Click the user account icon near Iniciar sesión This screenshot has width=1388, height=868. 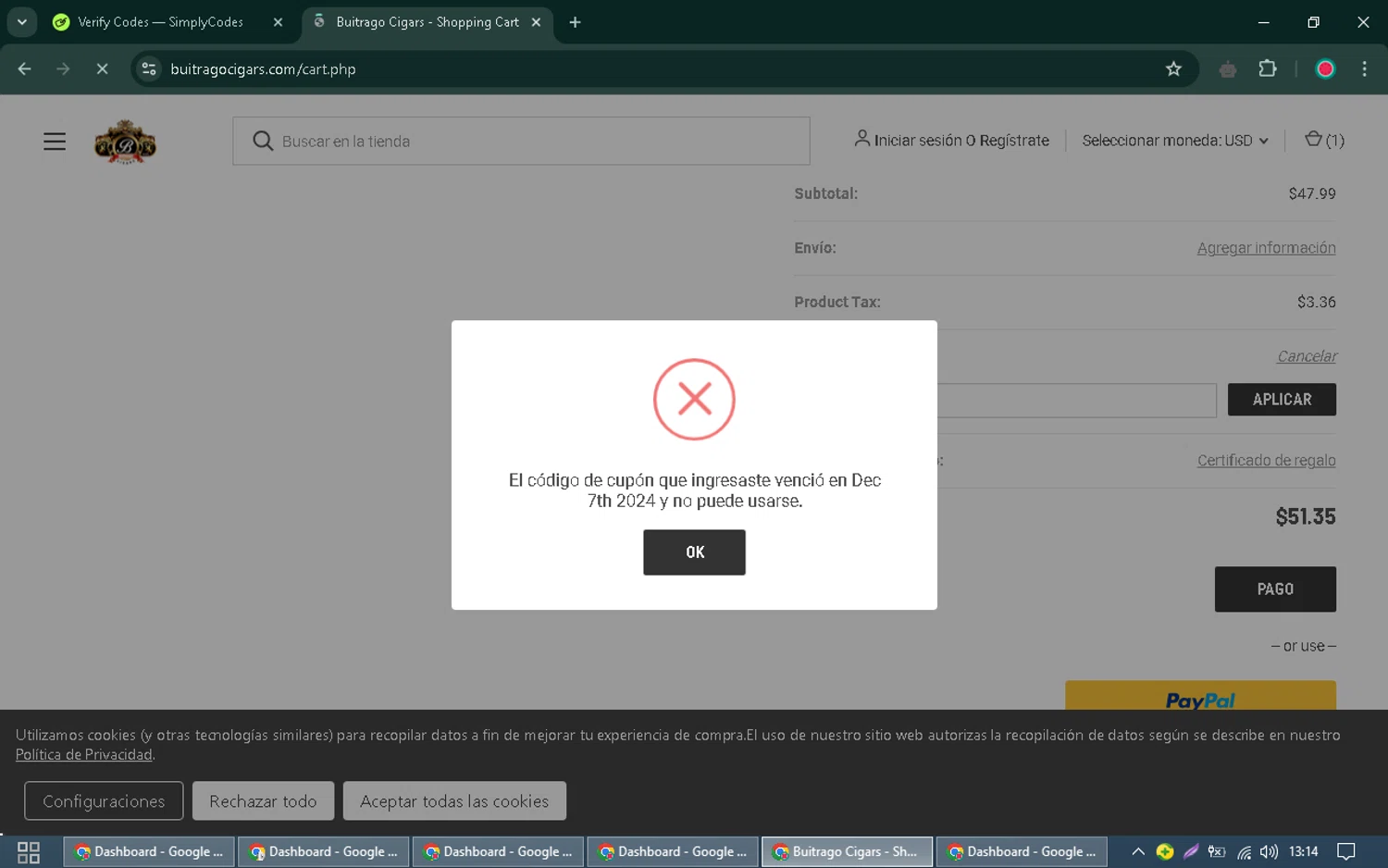(x=861, y=139)
